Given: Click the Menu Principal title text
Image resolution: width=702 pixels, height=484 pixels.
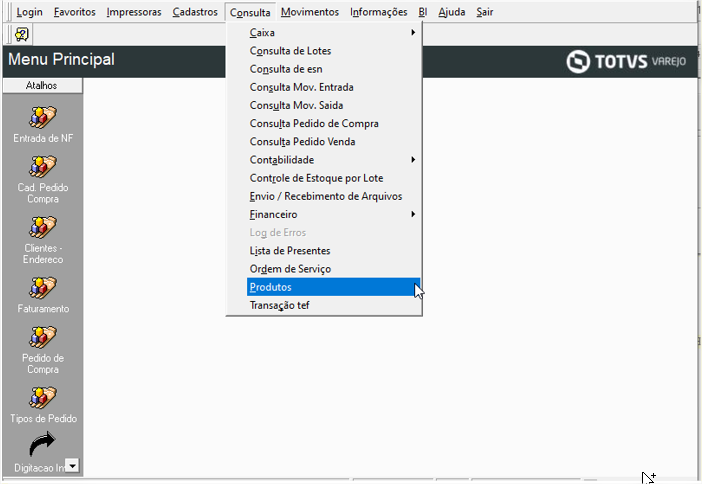Looking at the screenshot, I should tap(61, 59).
